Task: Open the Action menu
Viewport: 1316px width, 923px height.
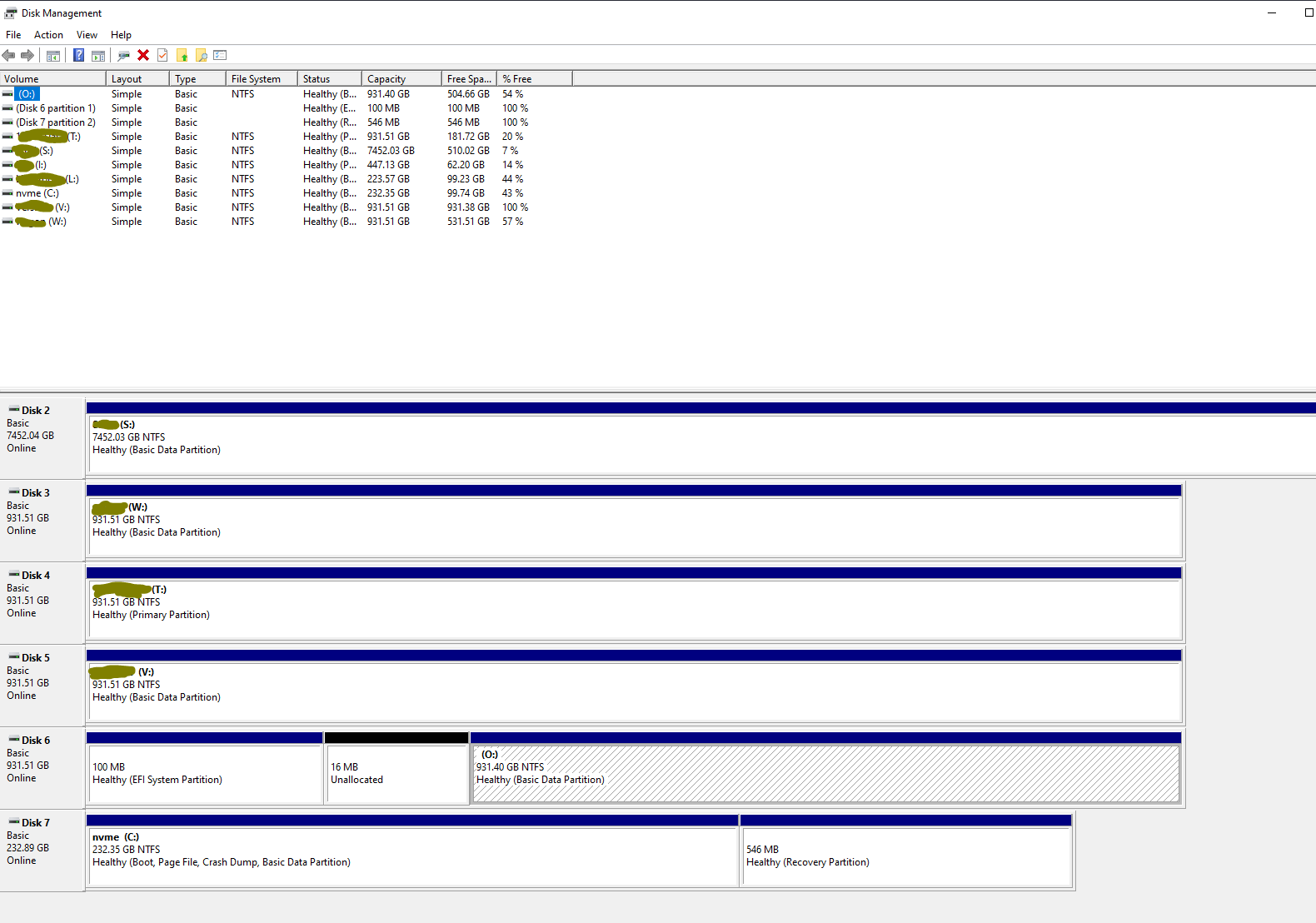Action: [x=48, y=35]
